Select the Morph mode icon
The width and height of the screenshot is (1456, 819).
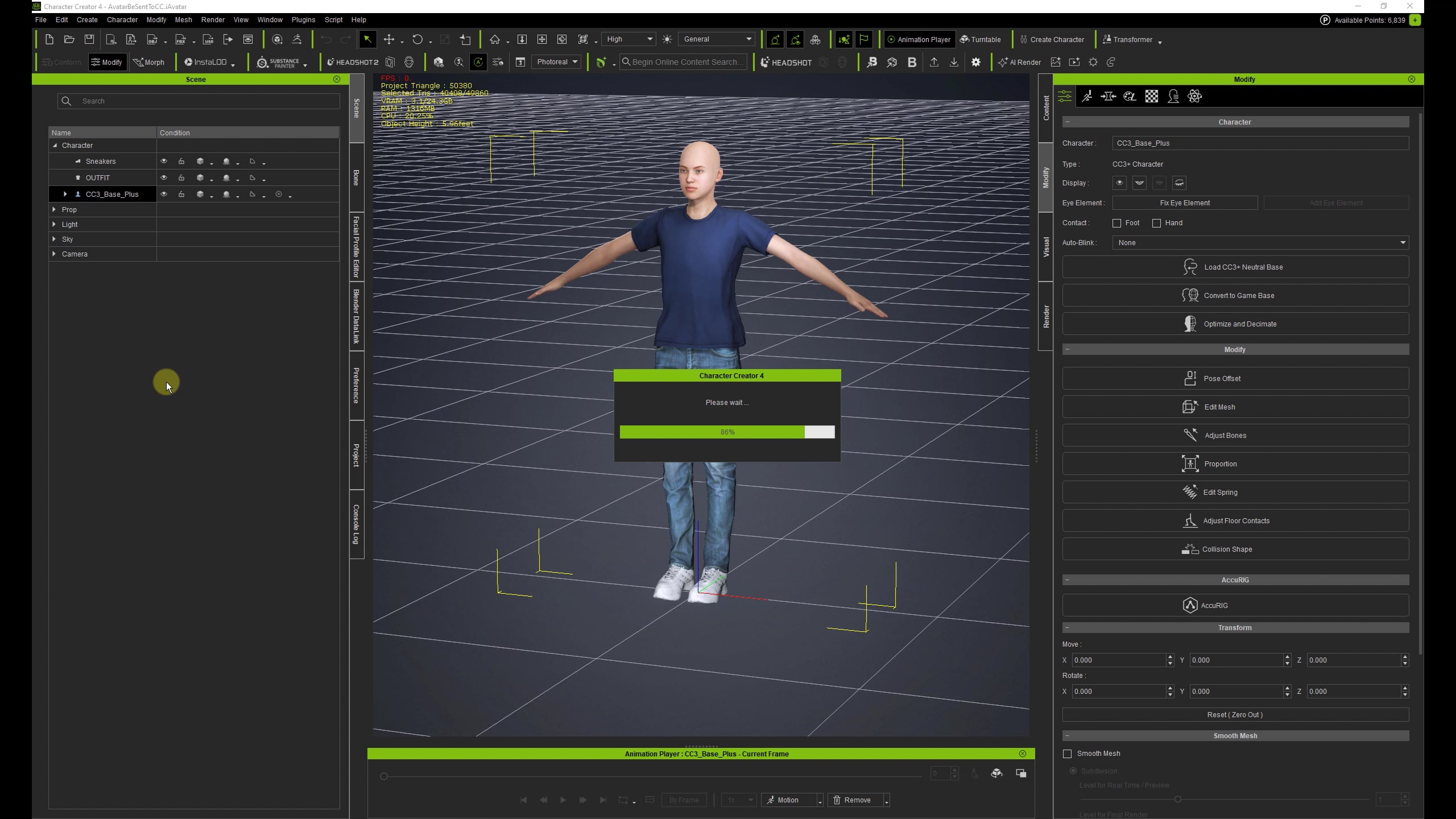click(148, 63)
